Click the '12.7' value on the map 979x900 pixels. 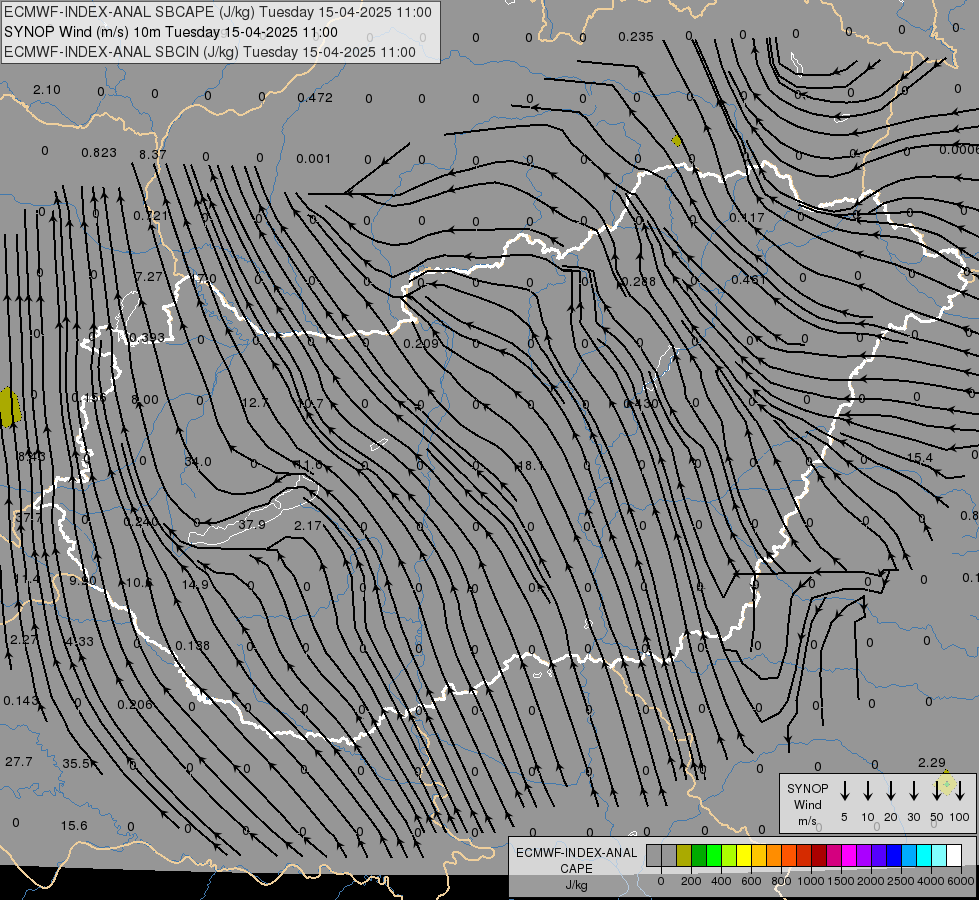coord(255,402)
